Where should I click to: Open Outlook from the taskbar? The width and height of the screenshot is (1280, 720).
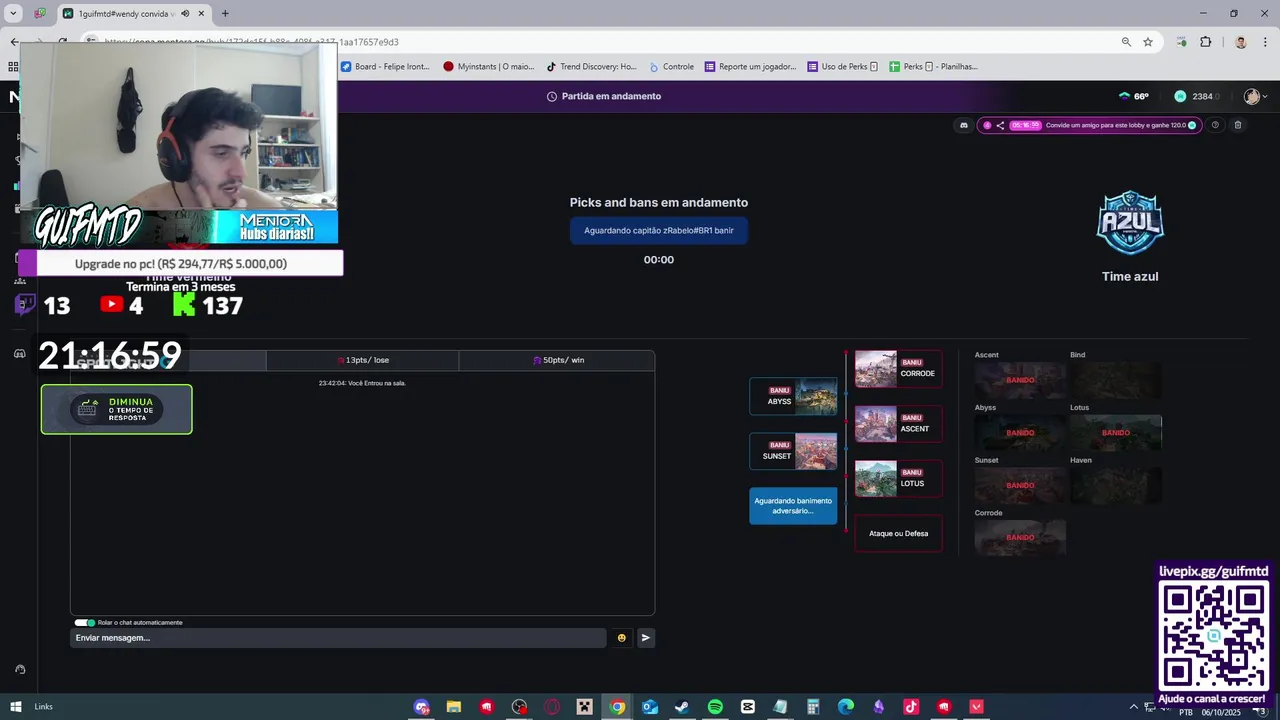click(650, 707)
